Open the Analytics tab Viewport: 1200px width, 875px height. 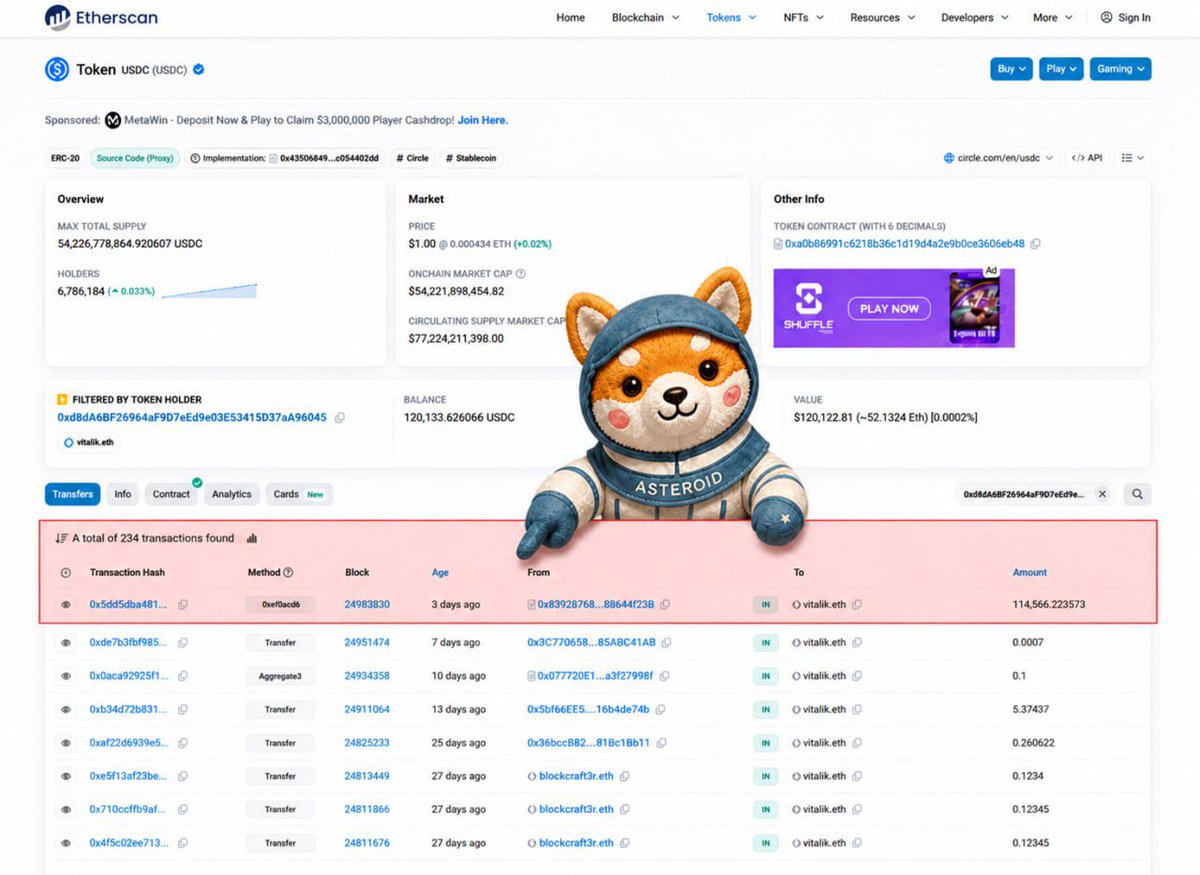pyautogui.click(x=232, y=494)
